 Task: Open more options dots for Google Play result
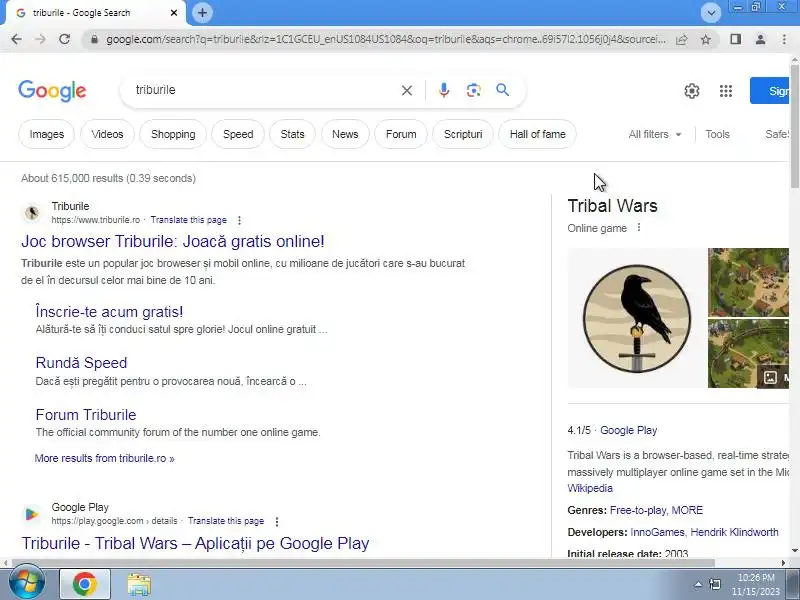coord(277,521)
